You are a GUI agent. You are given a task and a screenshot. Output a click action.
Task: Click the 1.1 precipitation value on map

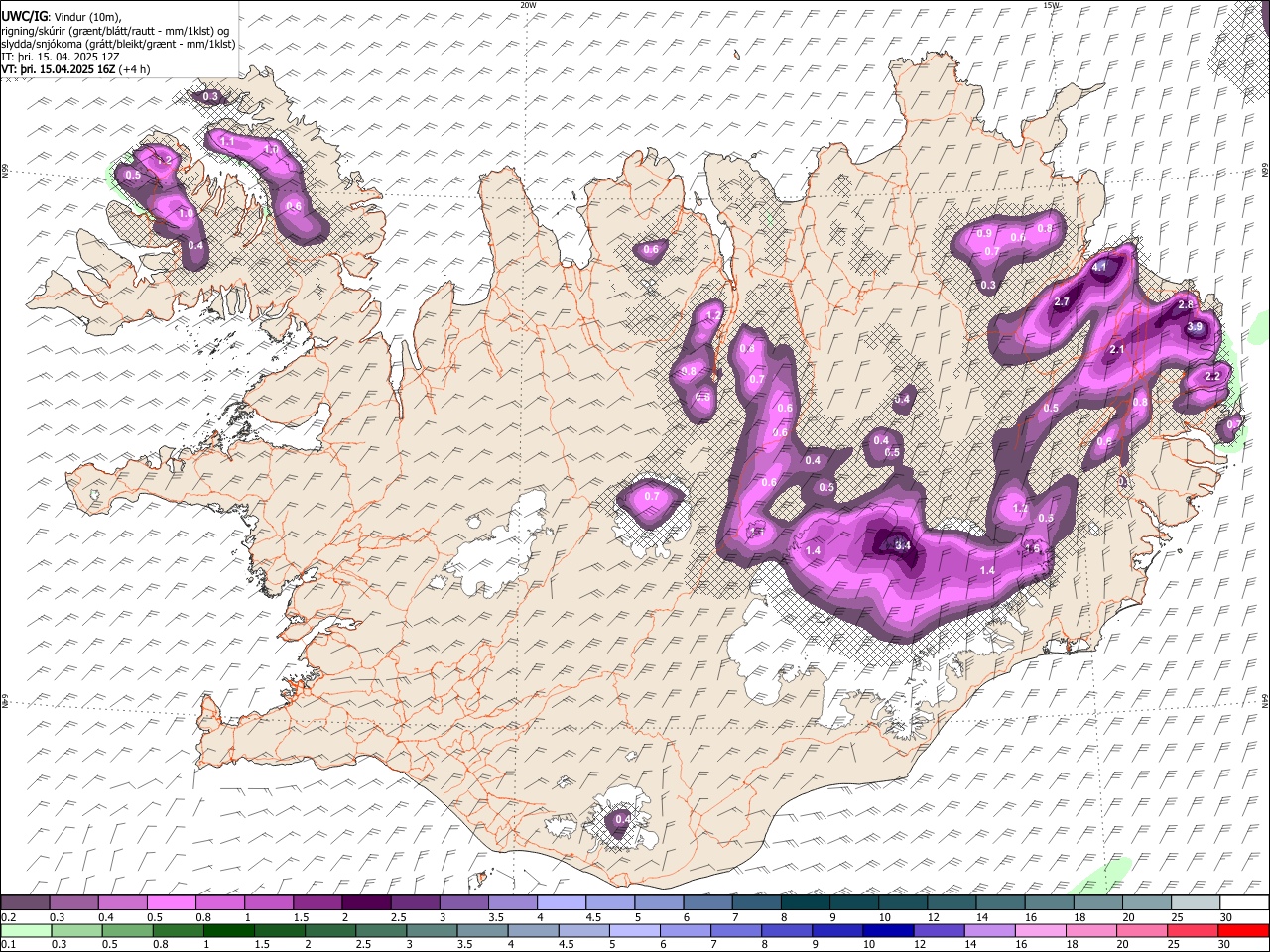click(227, 142)
